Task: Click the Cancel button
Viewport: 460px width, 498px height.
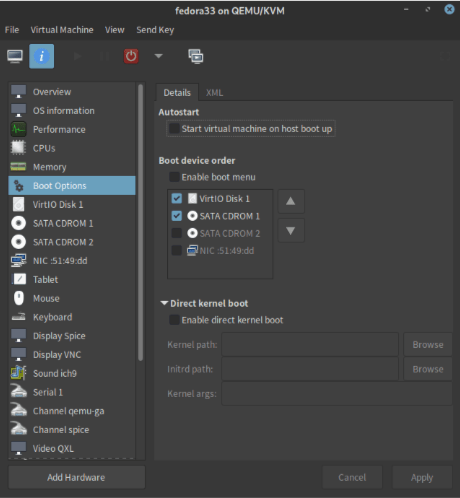Action: [x=352, y=477]
